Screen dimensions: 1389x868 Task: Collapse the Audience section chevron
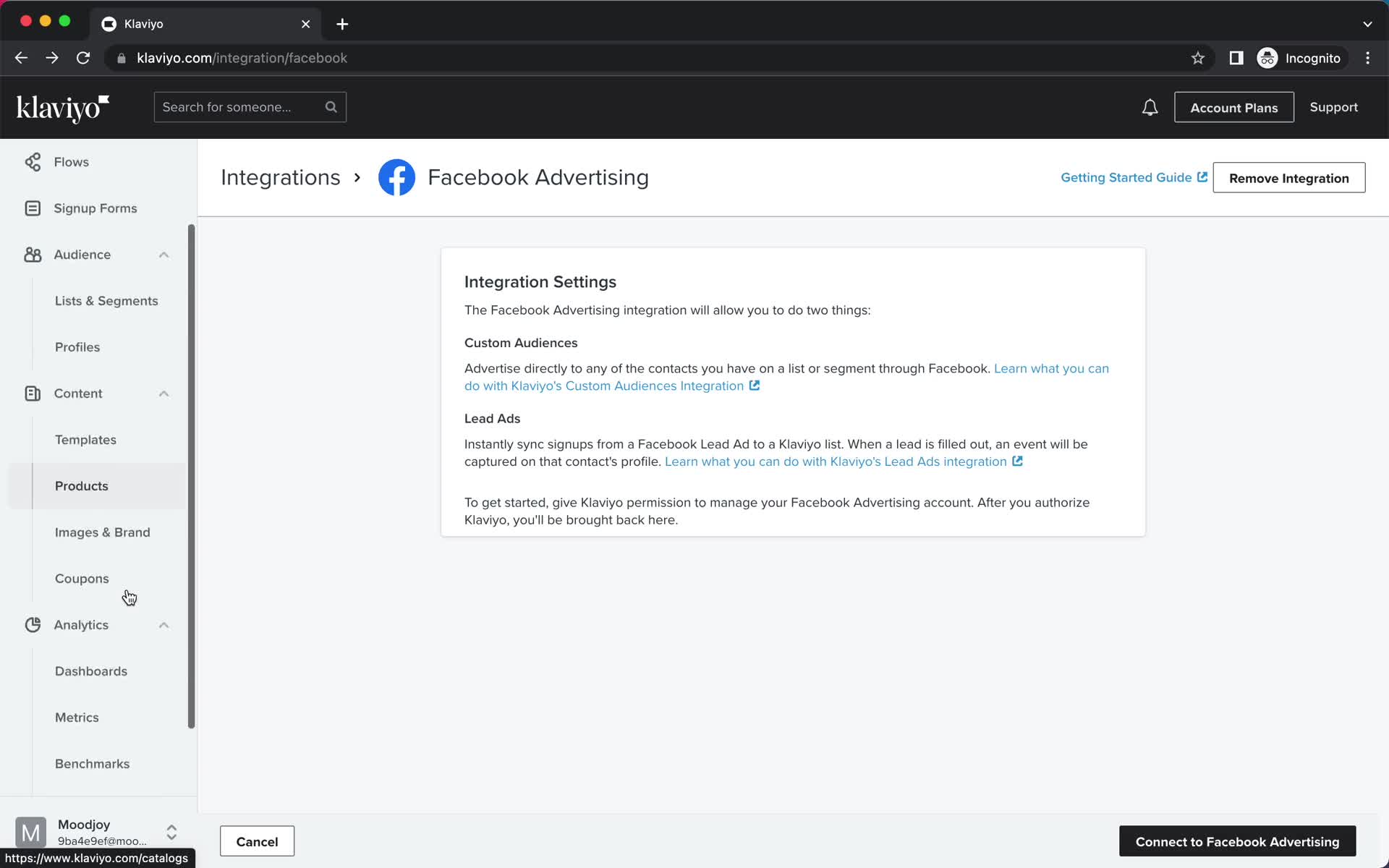163,255
